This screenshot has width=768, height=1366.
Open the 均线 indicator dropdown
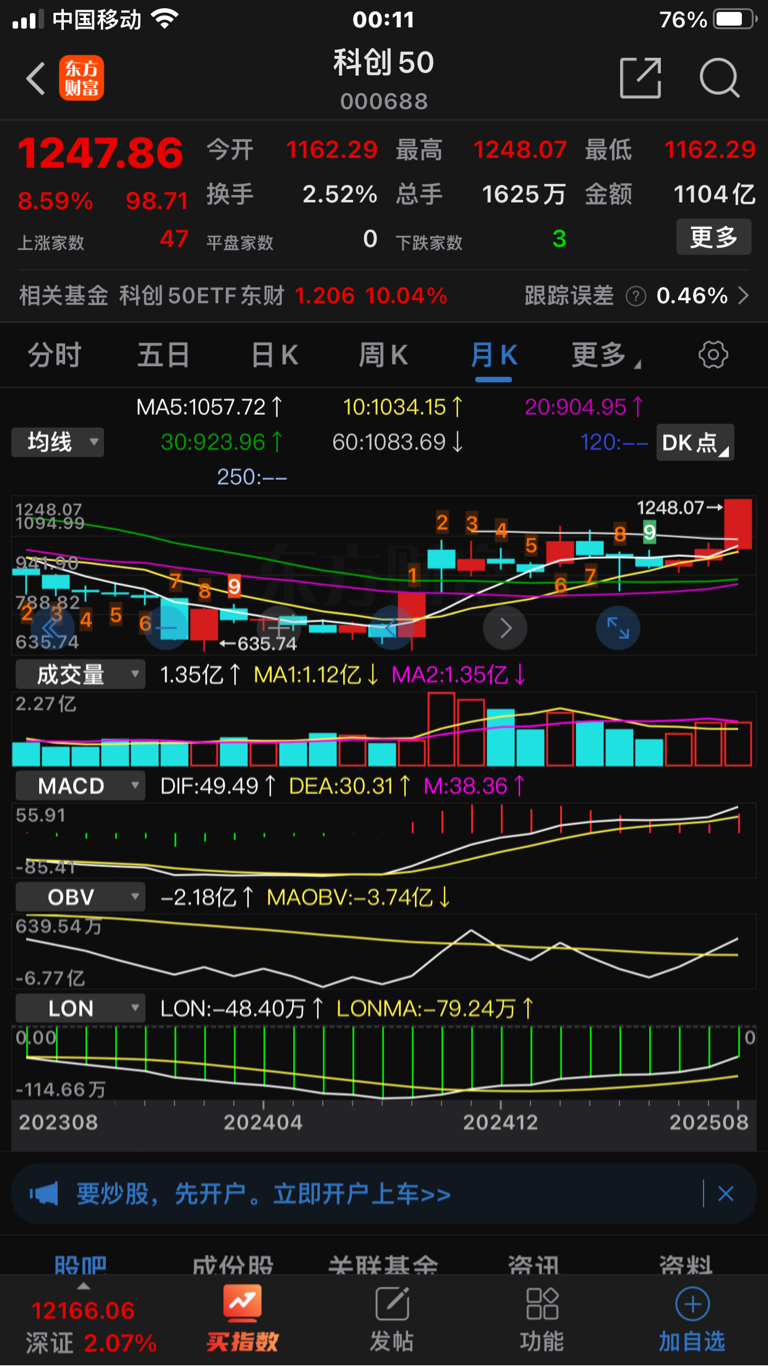58,442
